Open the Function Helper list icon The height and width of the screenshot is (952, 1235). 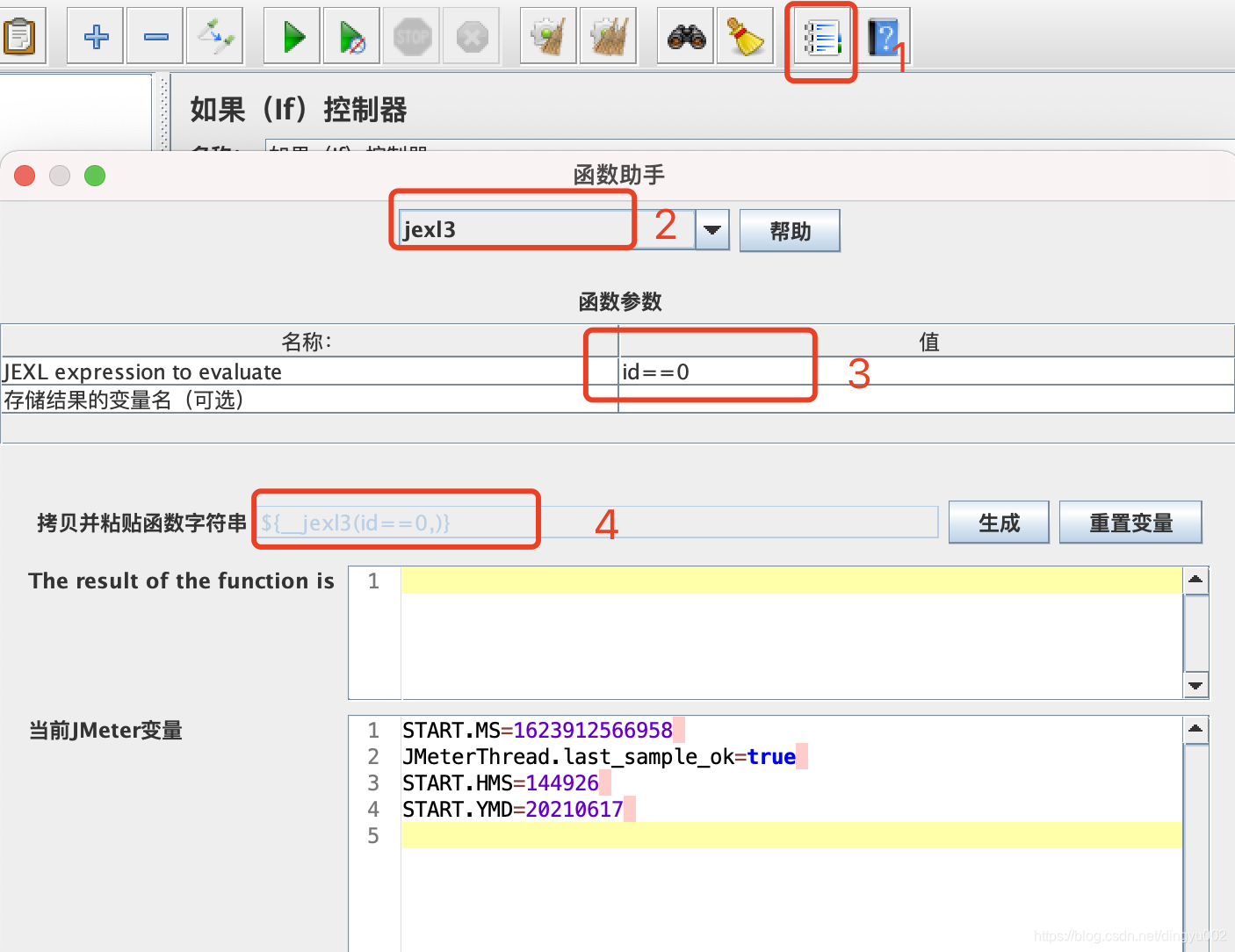[822, 38]
